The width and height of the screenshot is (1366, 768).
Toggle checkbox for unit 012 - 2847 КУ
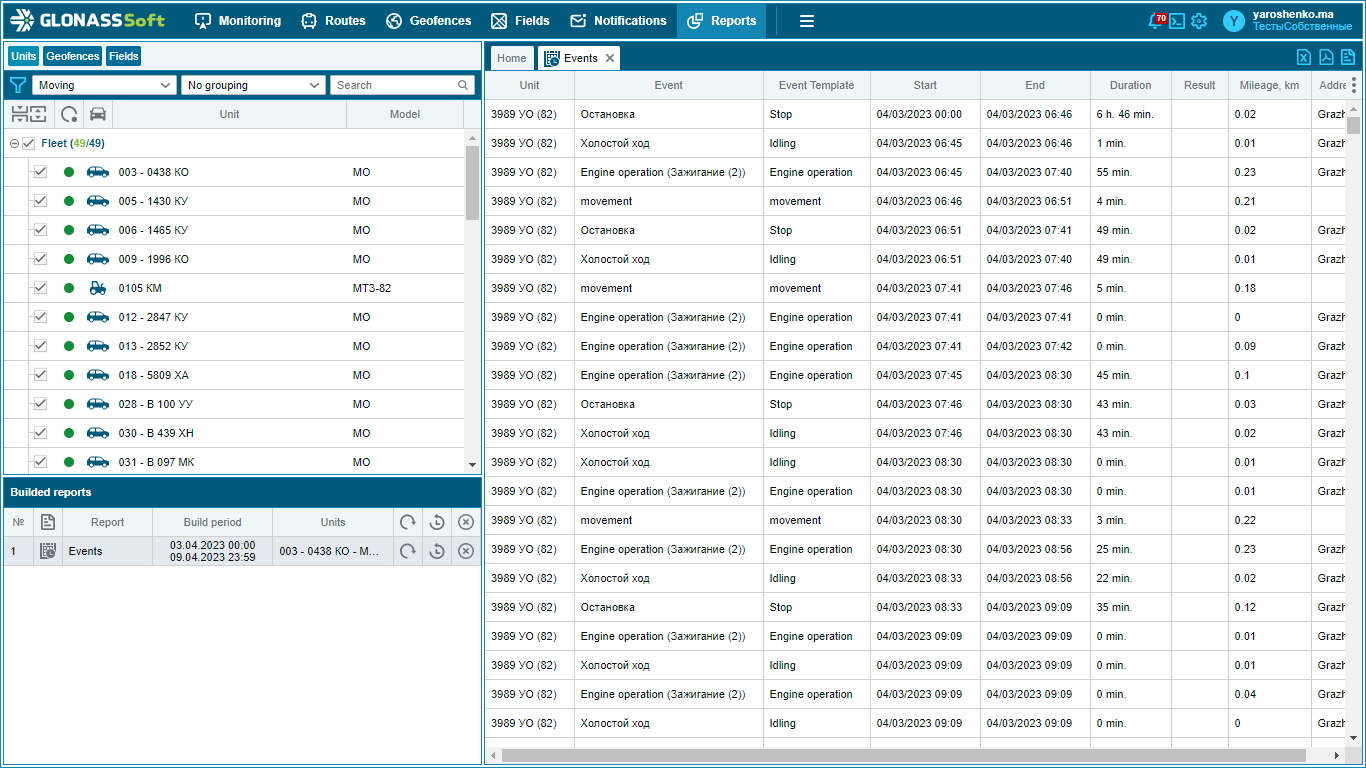pos(40,317)
